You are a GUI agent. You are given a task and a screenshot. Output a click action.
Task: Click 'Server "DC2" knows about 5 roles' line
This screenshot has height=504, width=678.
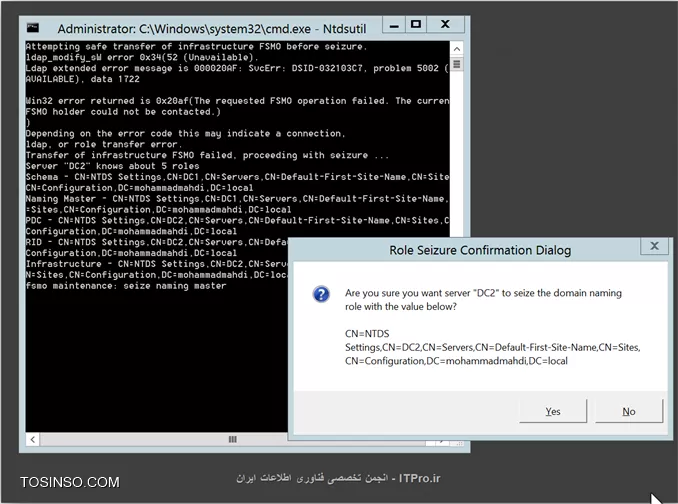112,166
